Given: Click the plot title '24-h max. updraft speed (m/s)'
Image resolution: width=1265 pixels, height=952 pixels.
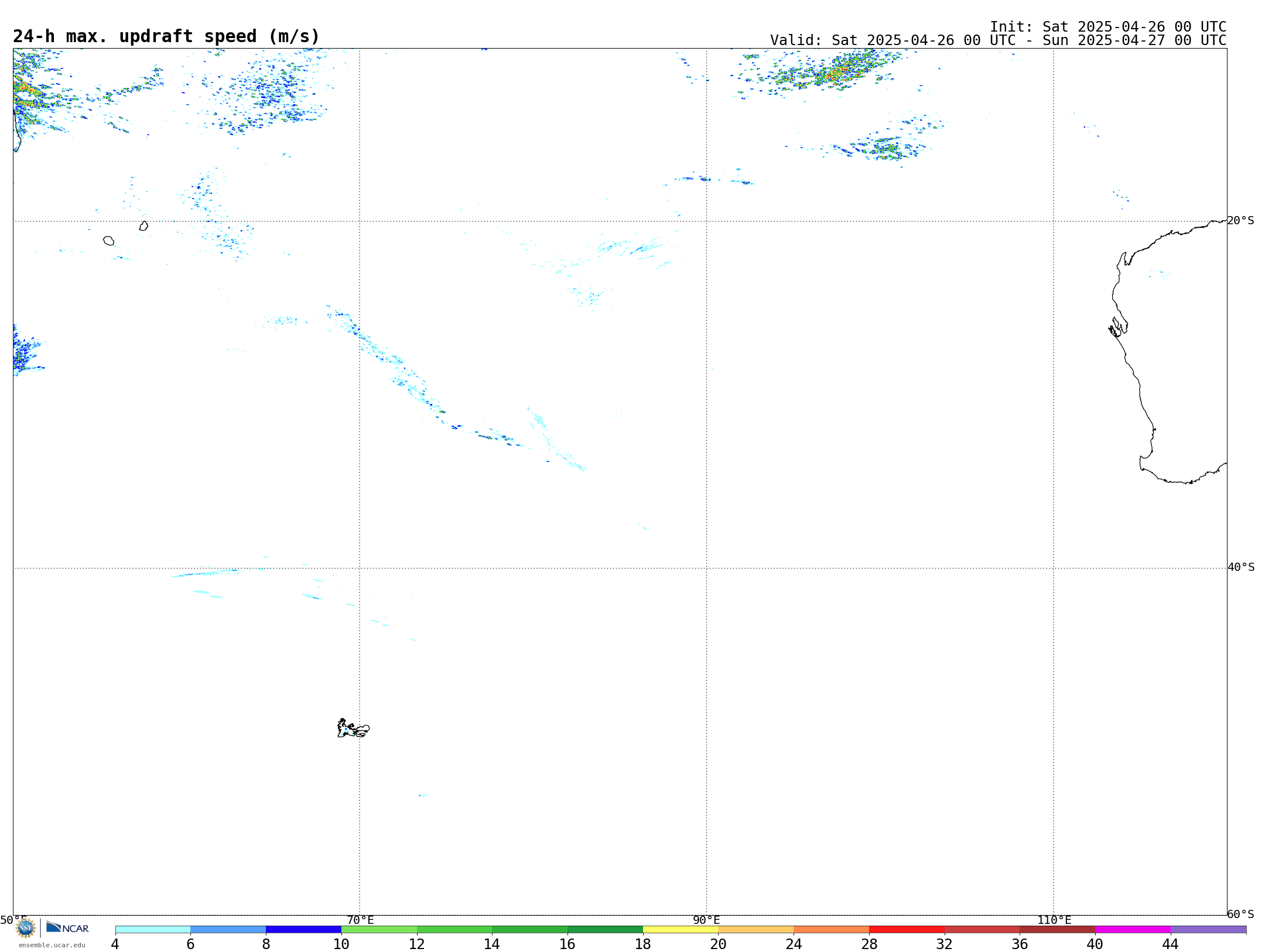Looking at the screenshot, I should [166, 36].
